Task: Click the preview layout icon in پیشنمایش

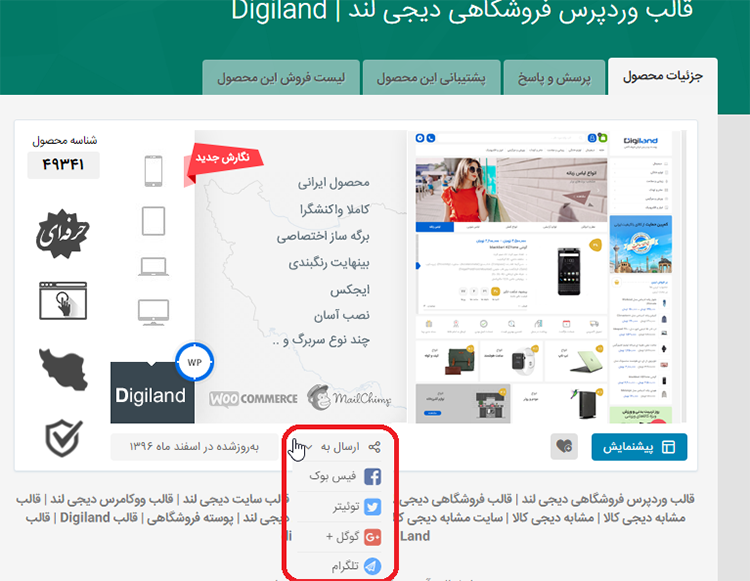Action: pos(668,447)
